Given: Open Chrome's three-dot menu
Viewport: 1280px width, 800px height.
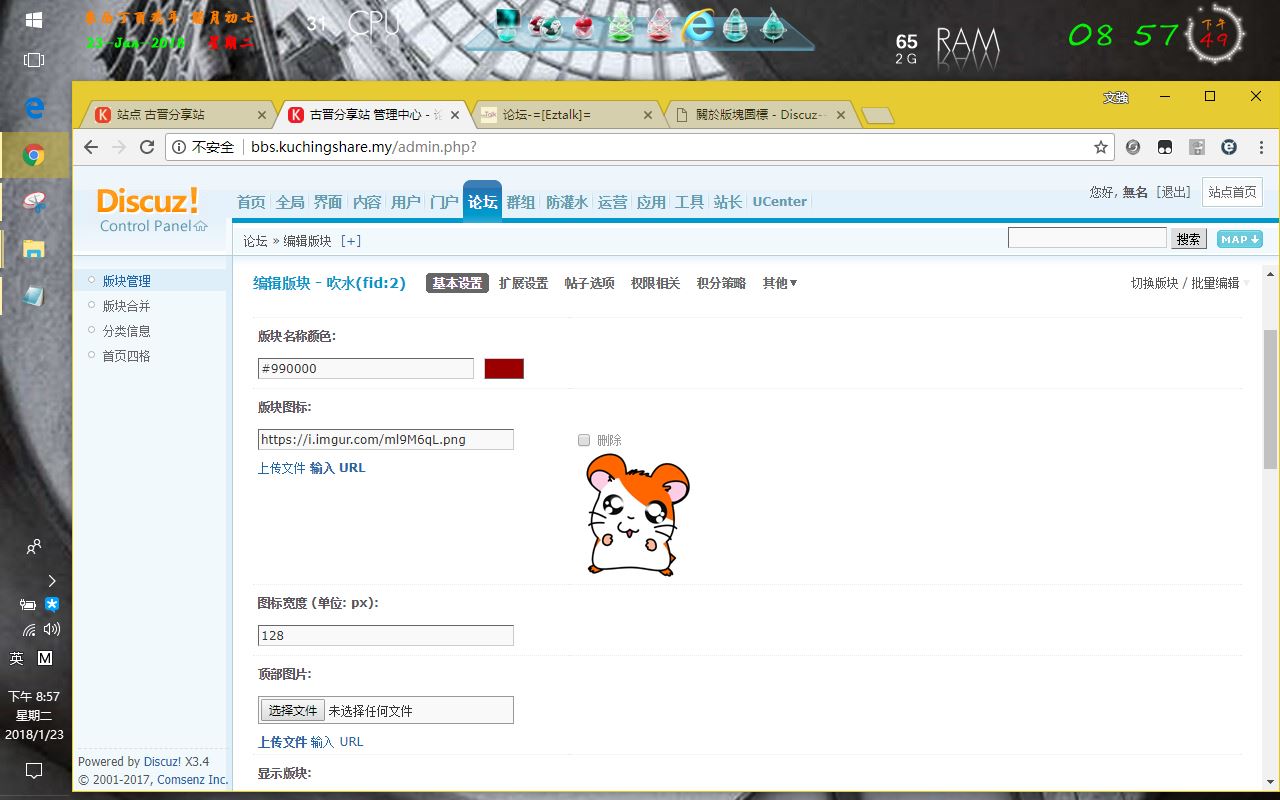Looking at the screenshot, I should pos(1261,147).
